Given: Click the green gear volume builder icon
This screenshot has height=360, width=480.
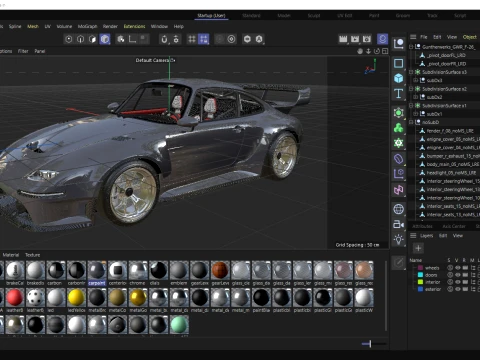Looking at the screenshot, I should [x=399, y=143].
